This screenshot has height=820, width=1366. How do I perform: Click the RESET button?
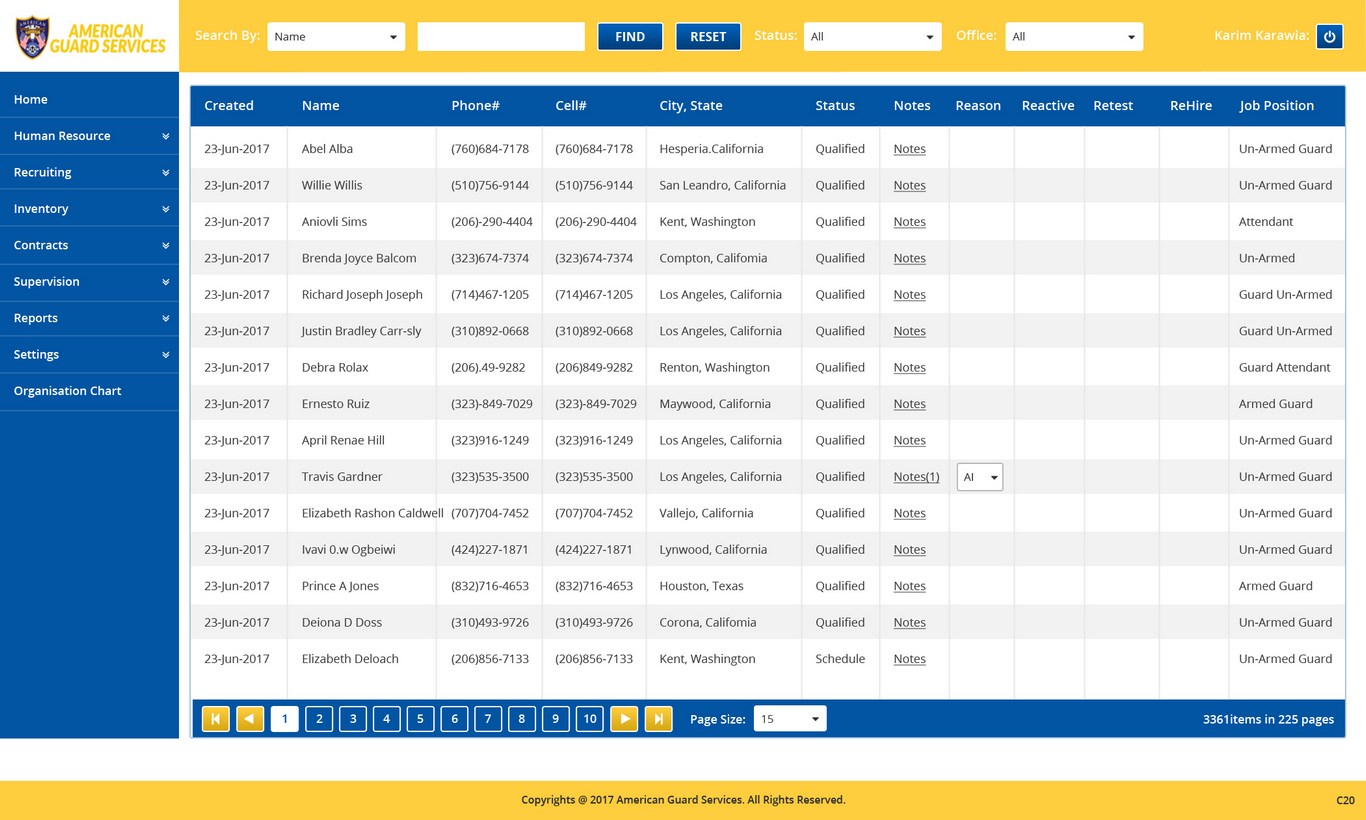[708, 36]
